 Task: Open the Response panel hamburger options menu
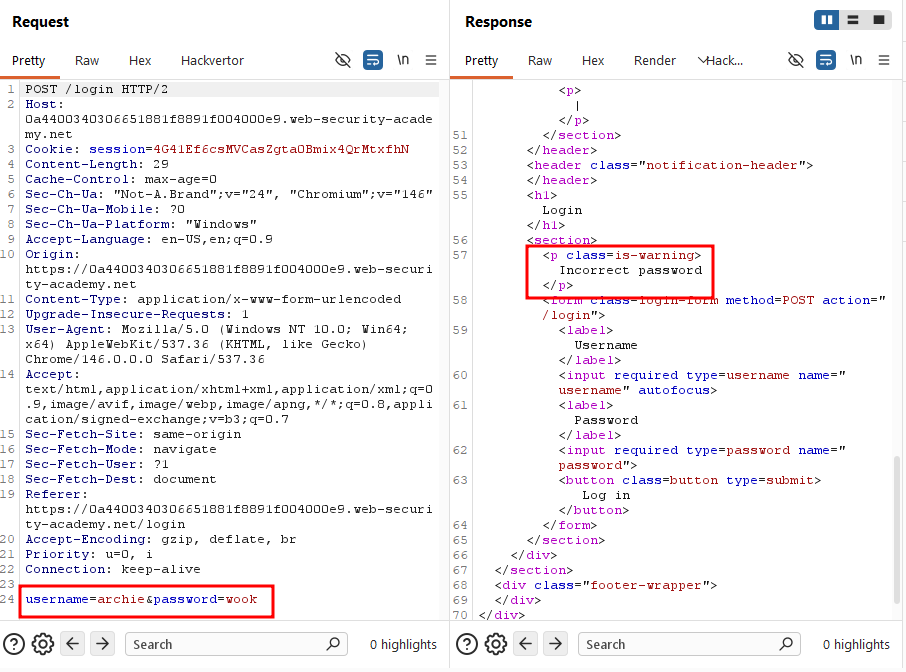click(883, 60)
